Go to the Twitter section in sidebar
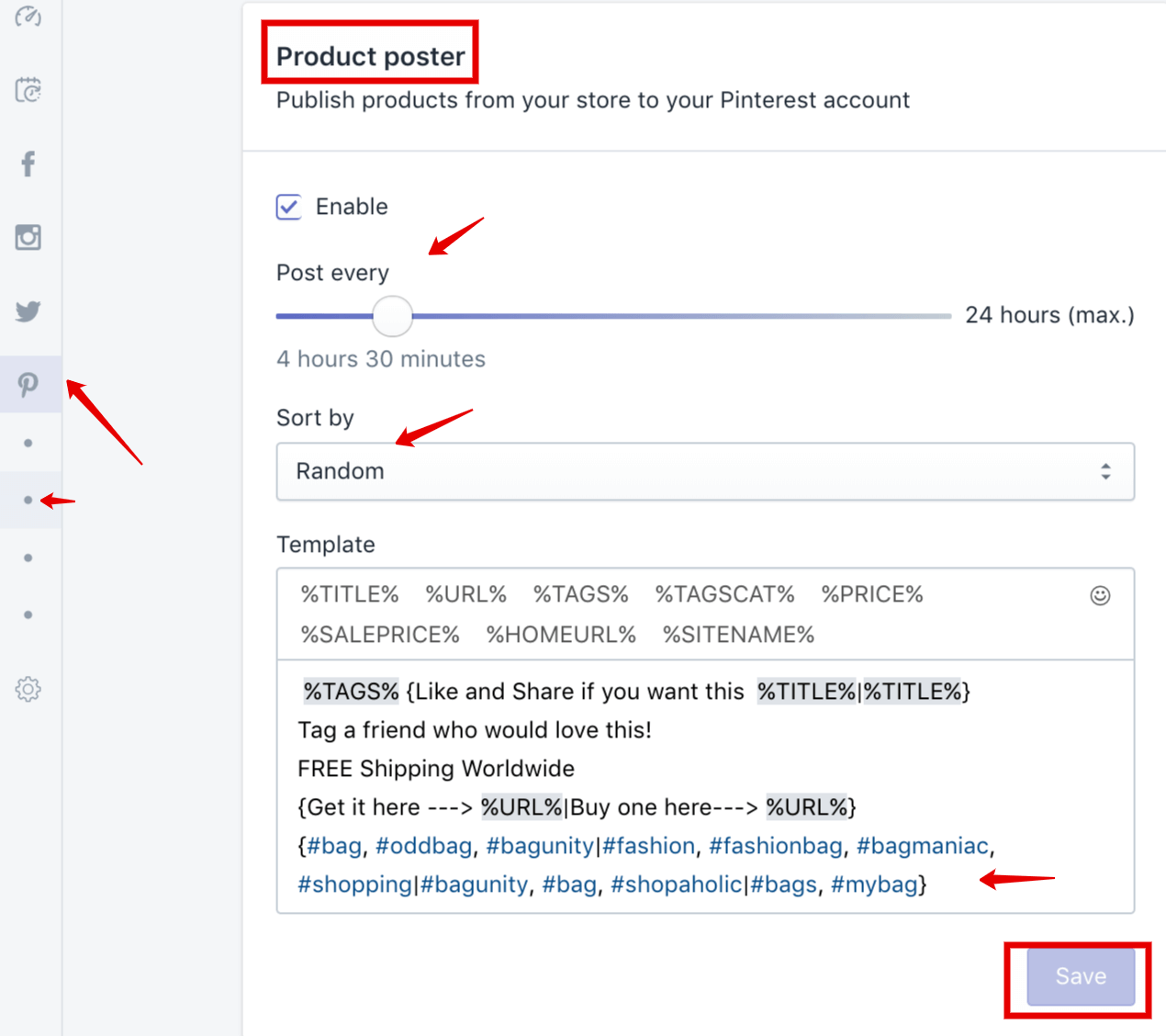Viewport: 1166px width, 1036px height. (28, 311)
